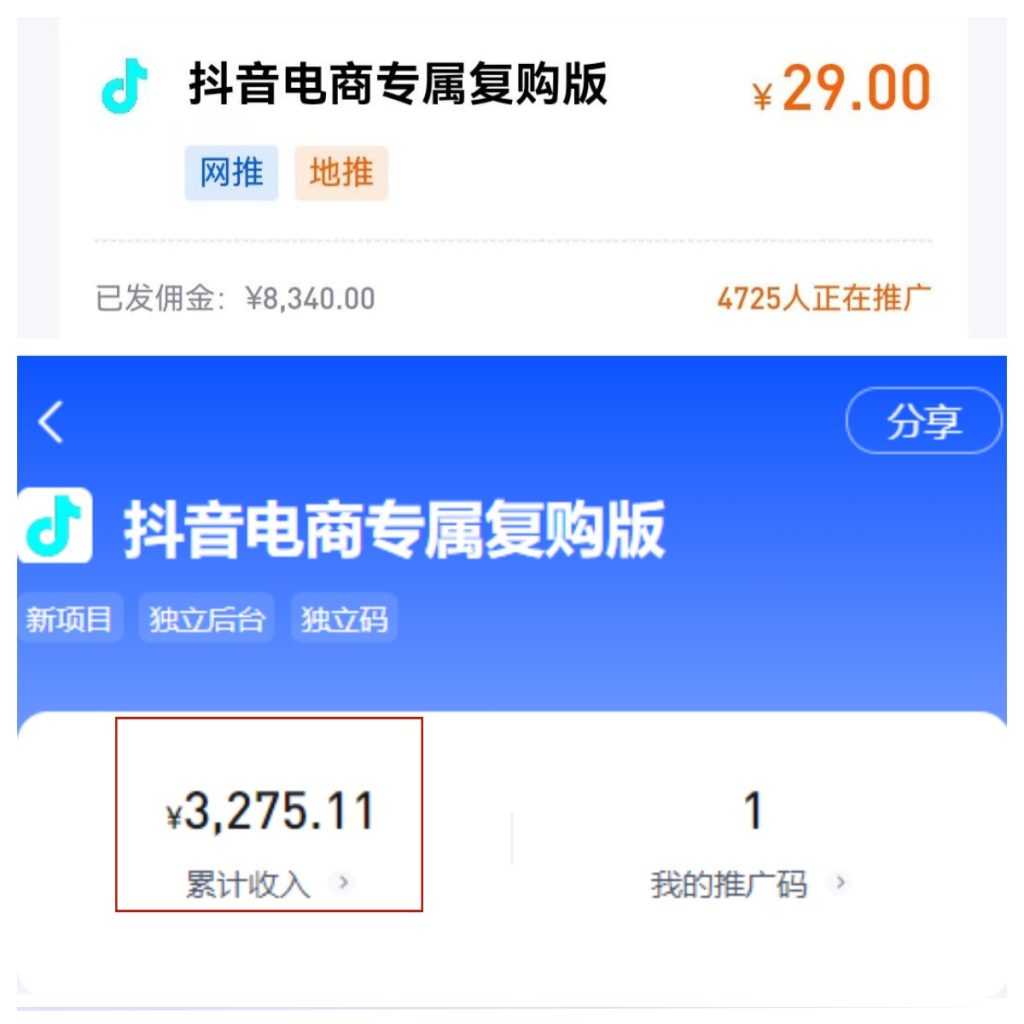Click the promo code count 1

click(x=753, y=810)
